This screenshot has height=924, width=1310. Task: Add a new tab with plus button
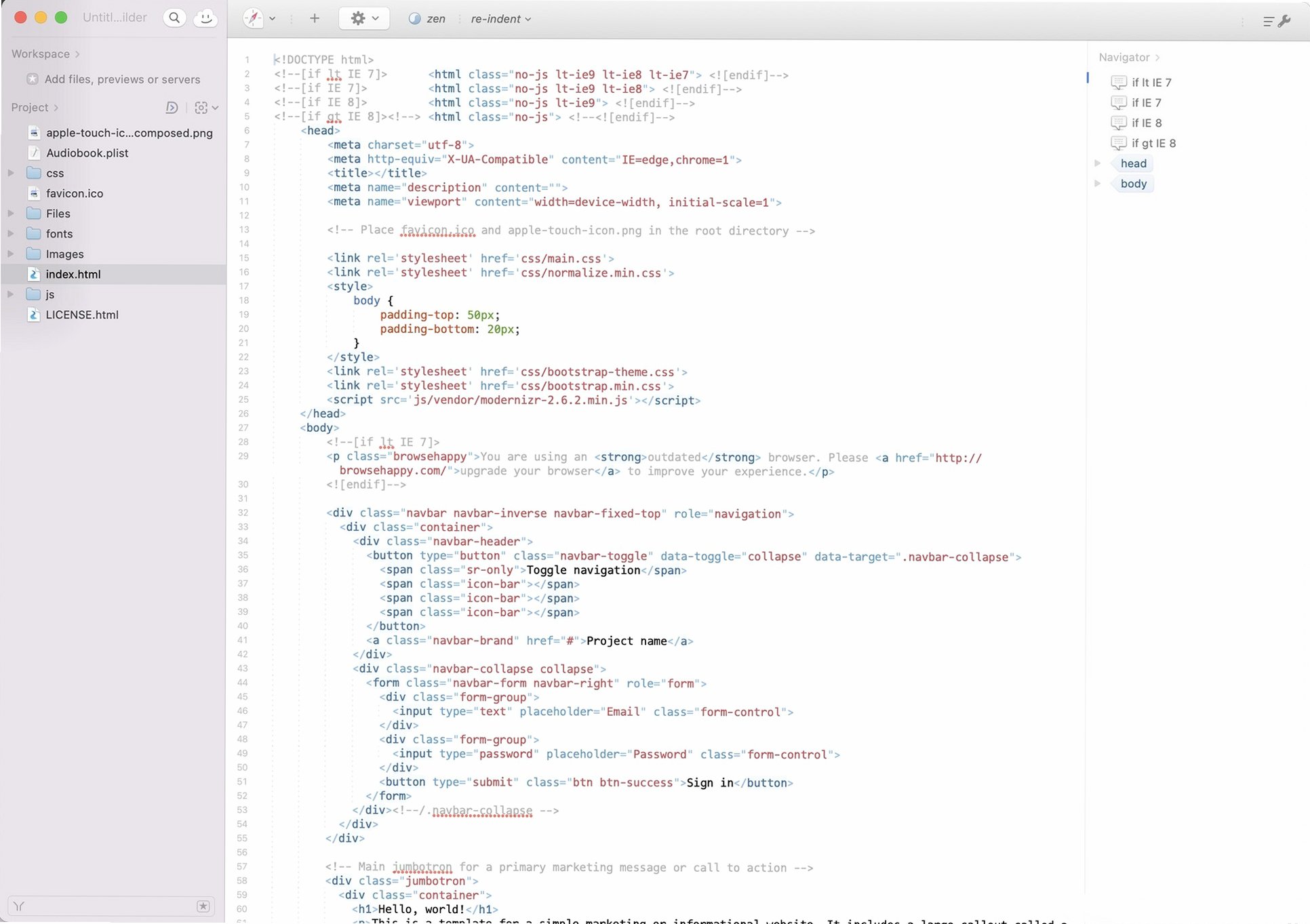315,18
